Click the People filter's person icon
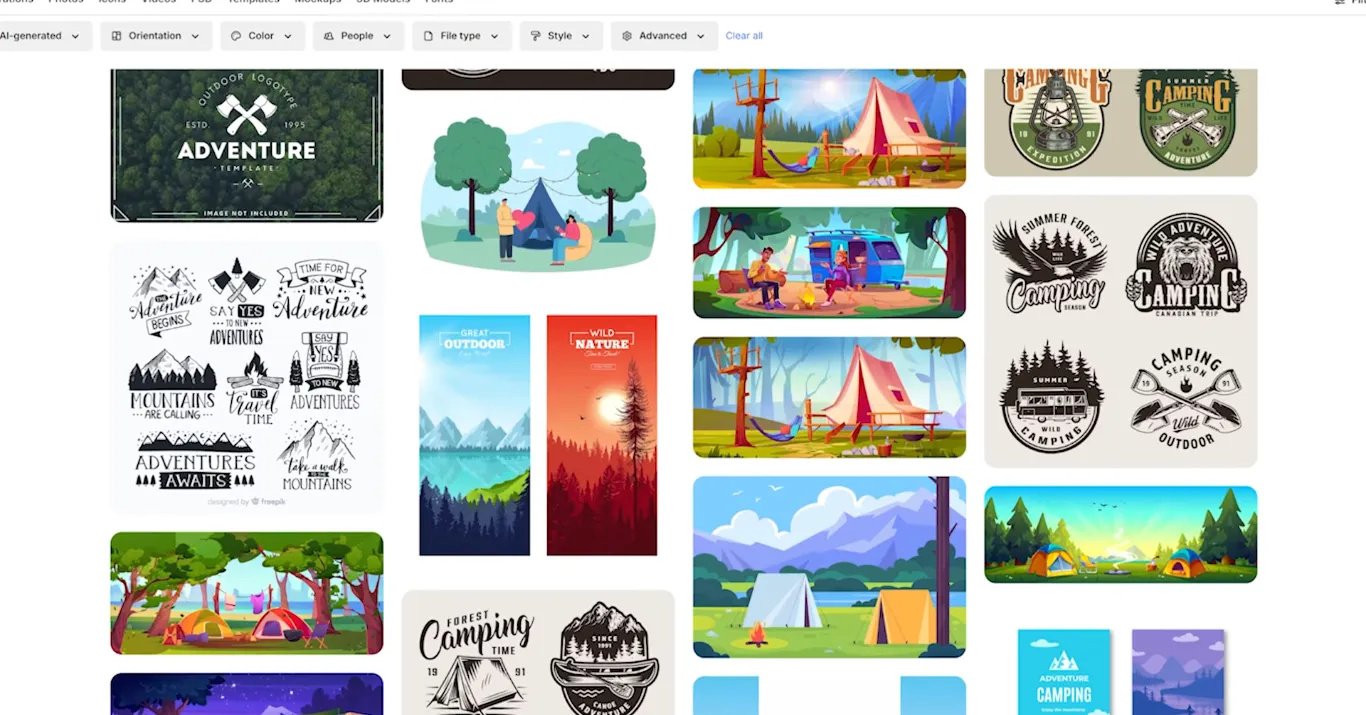1366x715 pixels. [327, 35]
